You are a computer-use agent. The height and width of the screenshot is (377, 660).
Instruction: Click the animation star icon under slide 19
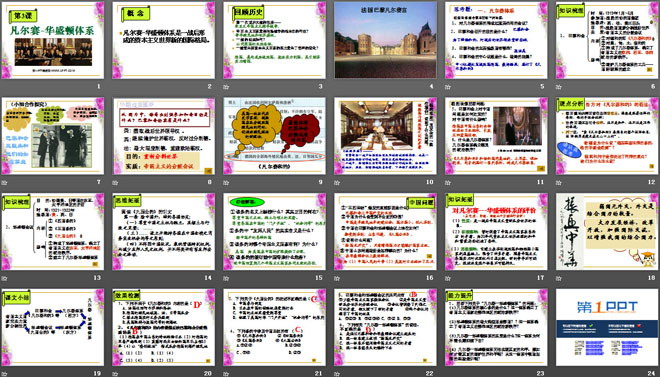[x=4, y=373]
